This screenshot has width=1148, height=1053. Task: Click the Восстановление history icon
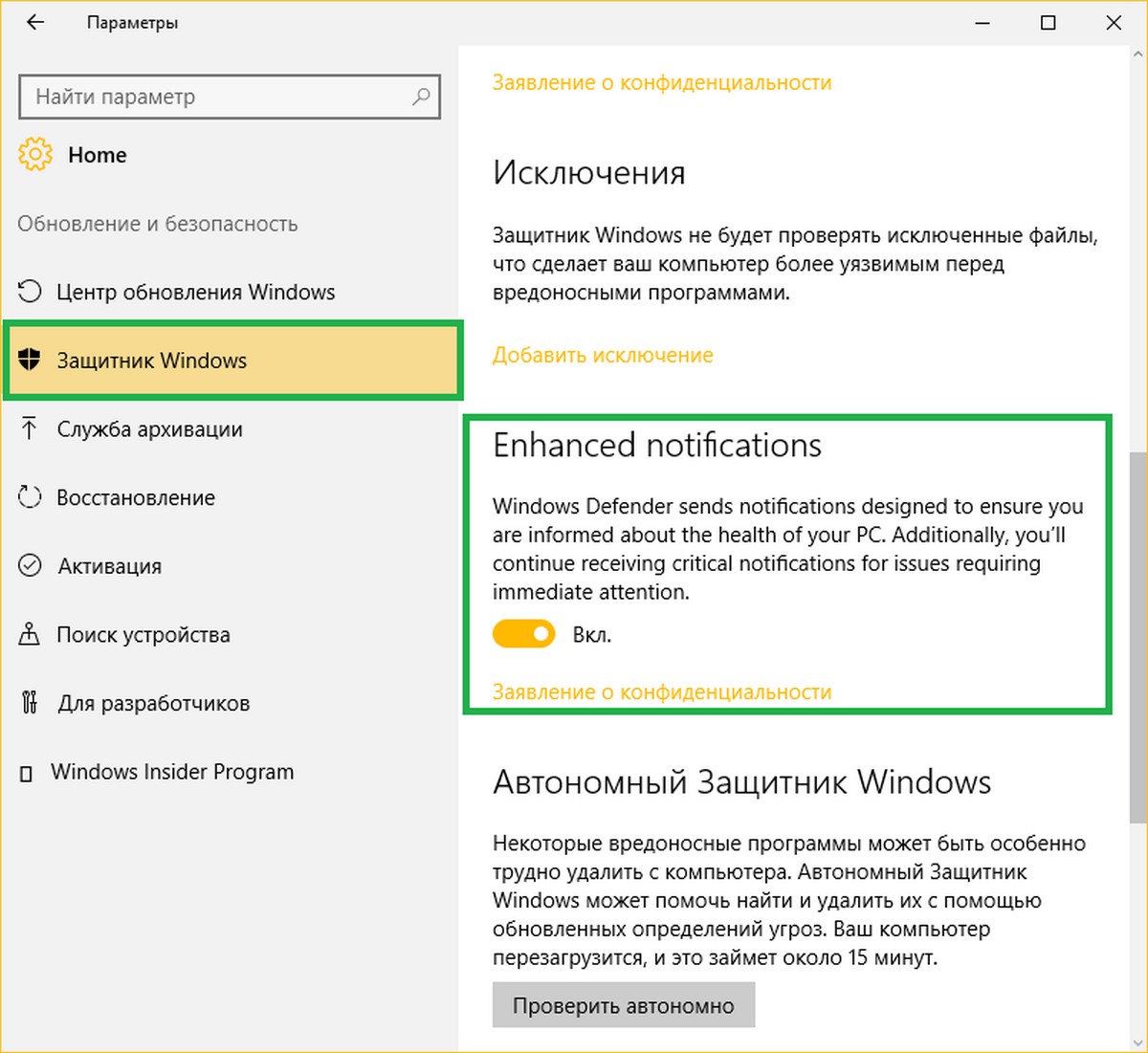point(30,497)
